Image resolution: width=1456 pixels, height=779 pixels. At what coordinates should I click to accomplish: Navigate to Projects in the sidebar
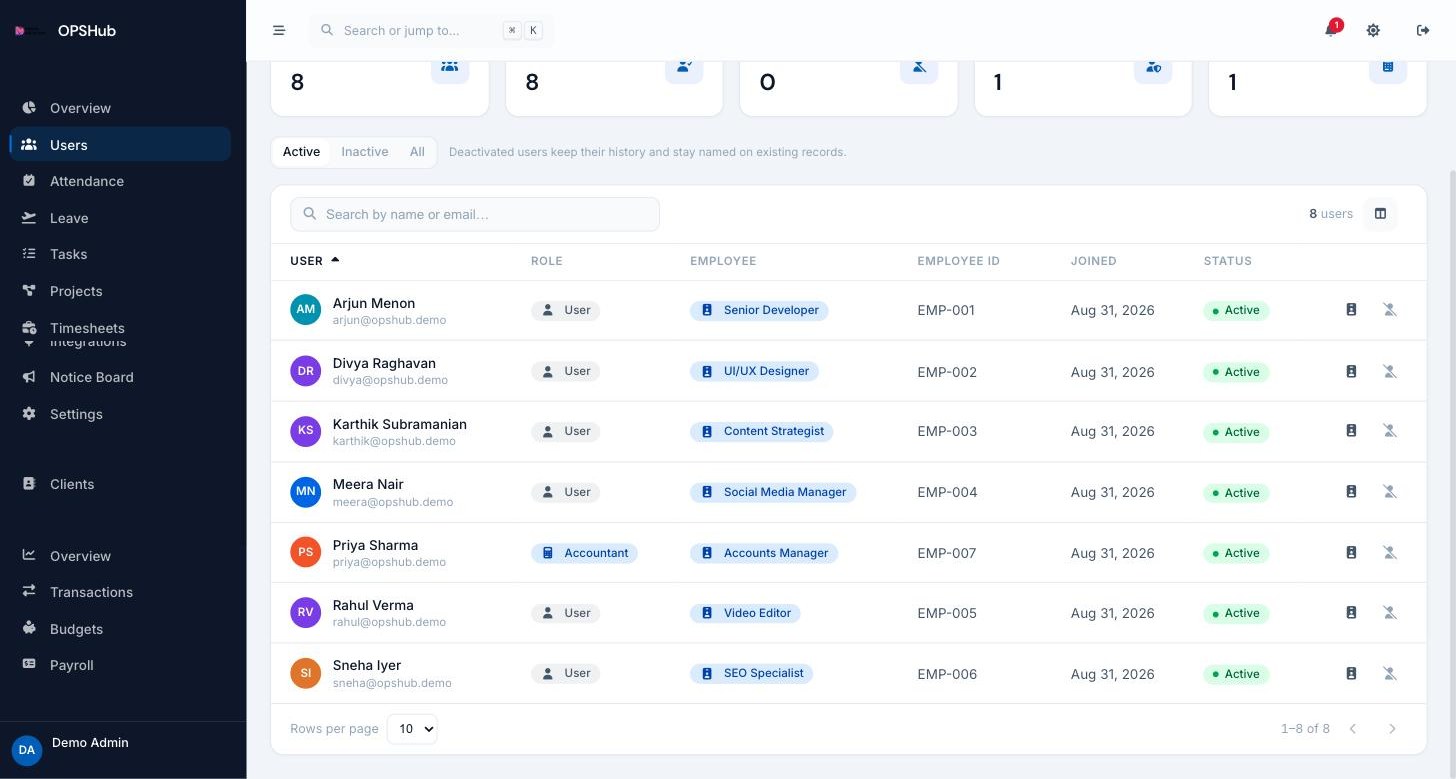120,291
